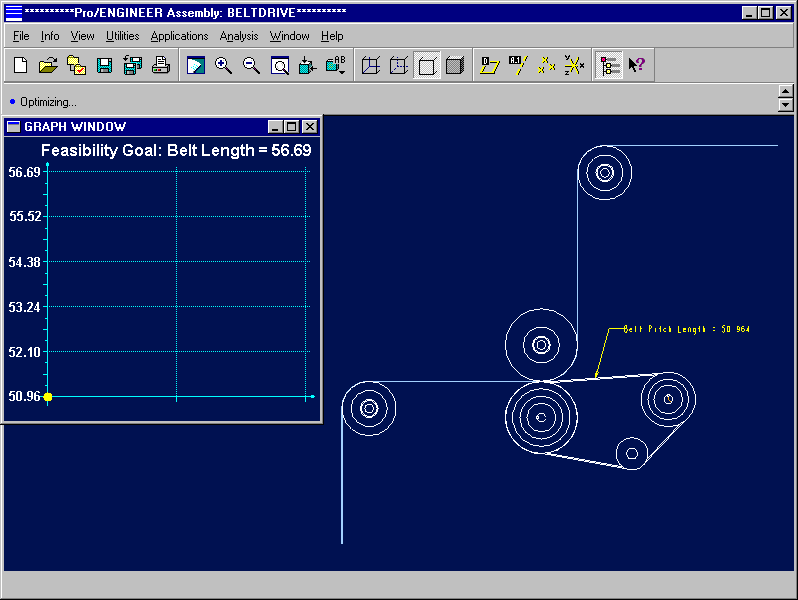Switch display to shaded mode

coord(455,66)
